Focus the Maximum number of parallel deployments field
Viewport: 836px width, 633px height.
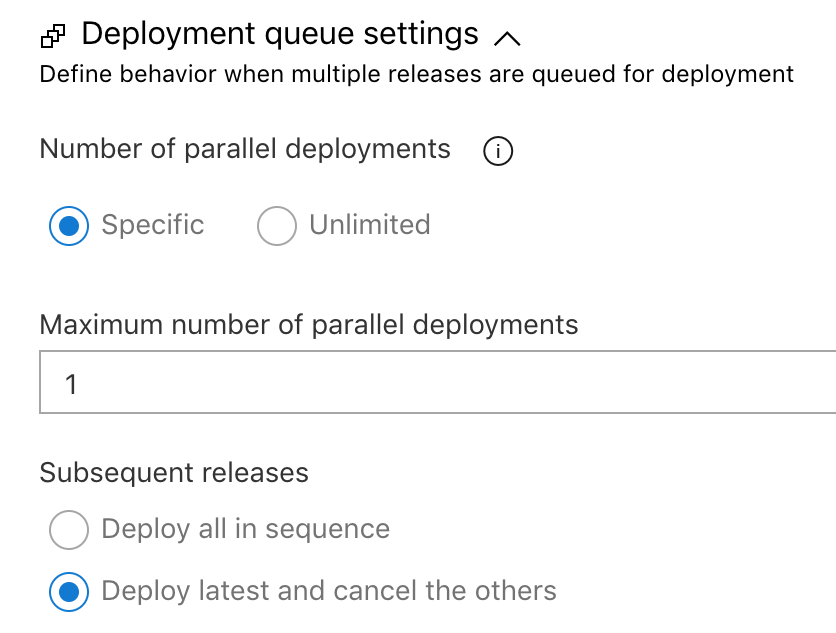tap(438, 382)
